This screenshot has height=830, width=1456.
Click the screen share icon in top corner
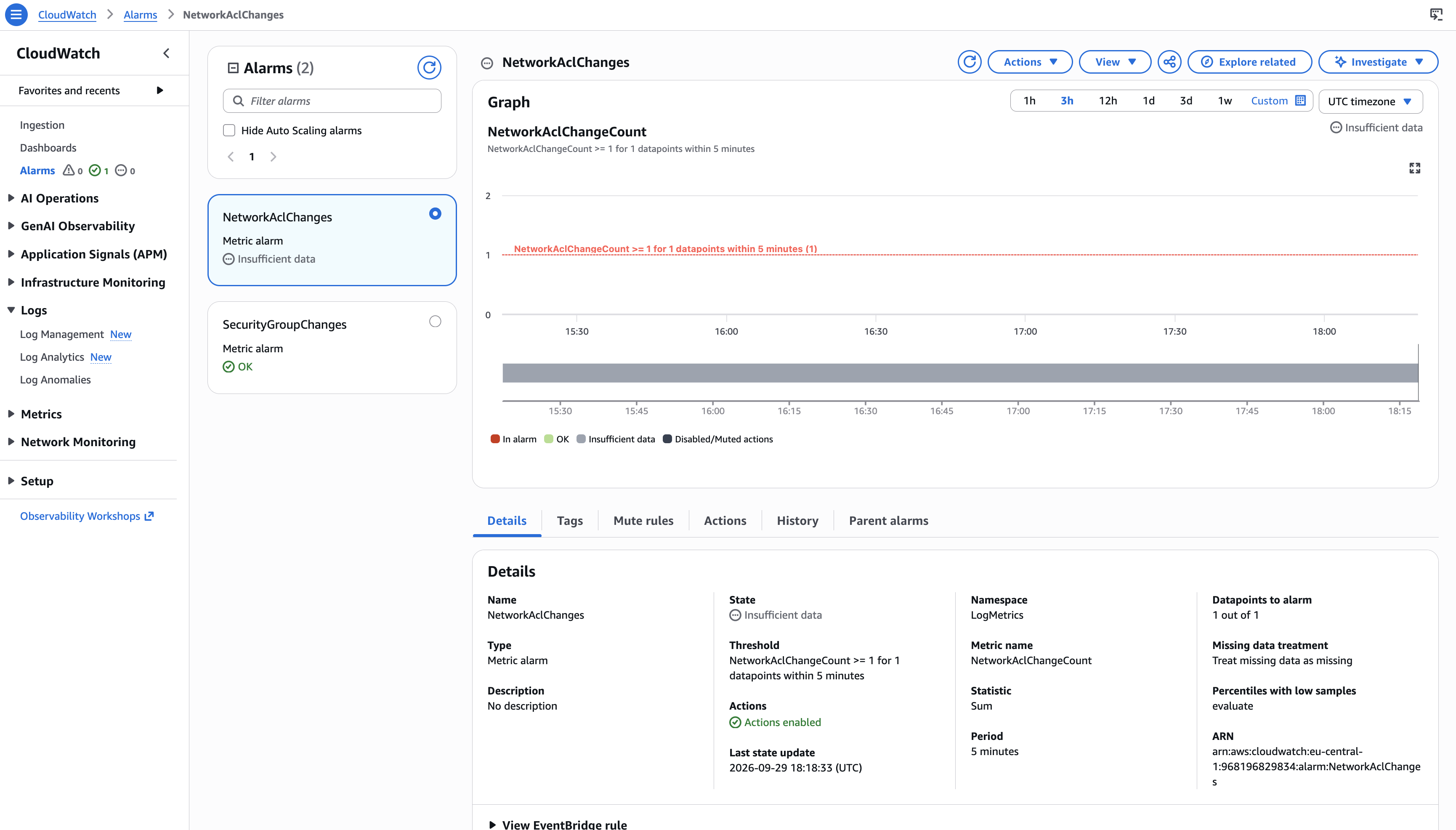pyautogui.click(x=1436, y=15)
